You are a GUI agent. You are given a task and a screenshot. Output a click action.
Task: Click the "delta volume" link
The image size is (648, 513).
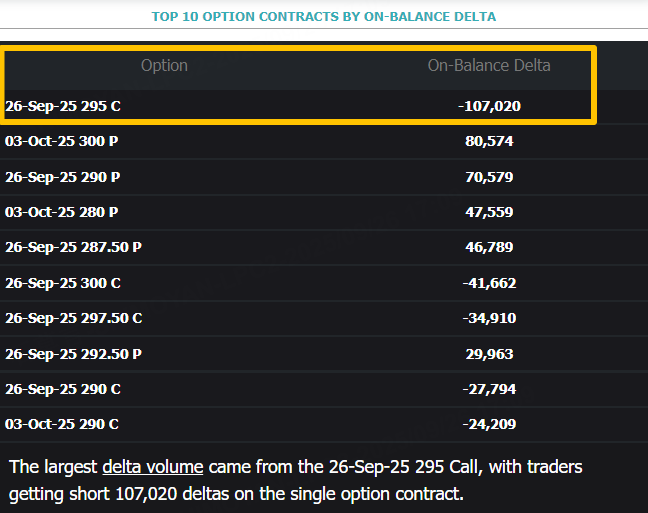(152, 467)
